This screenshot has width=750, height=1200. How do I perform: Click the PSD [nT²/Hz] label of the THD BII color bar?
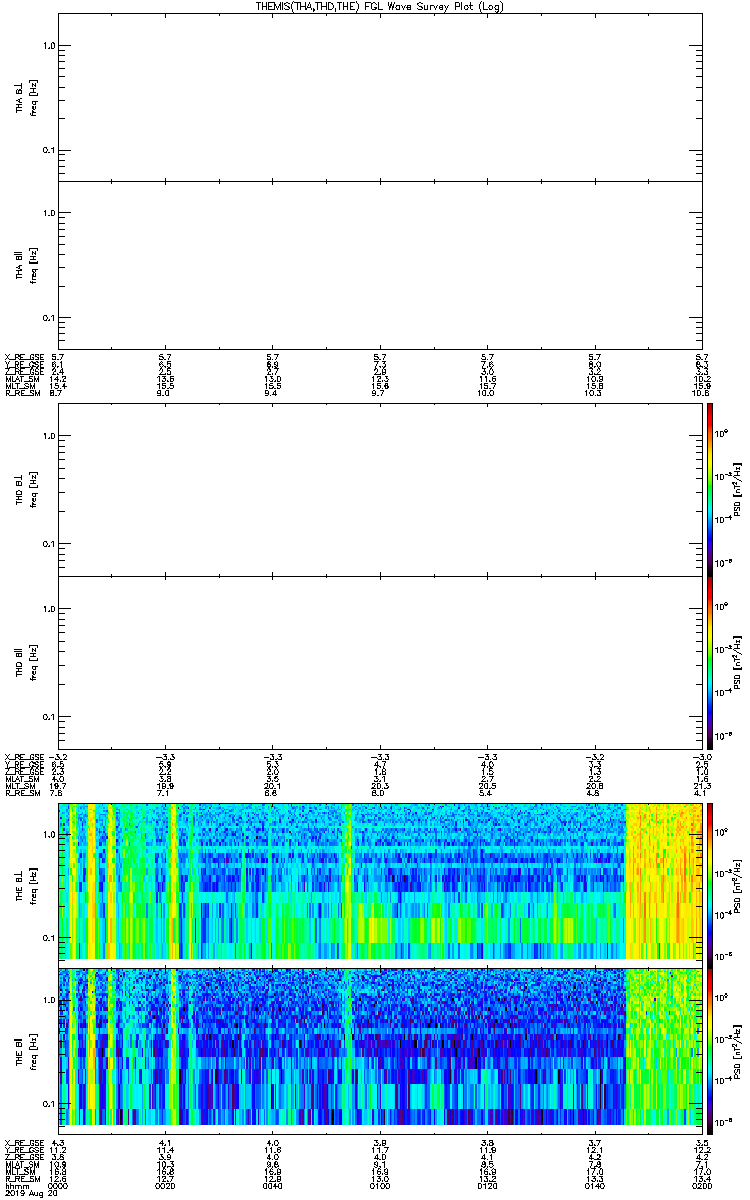click(x=738, y=662)
